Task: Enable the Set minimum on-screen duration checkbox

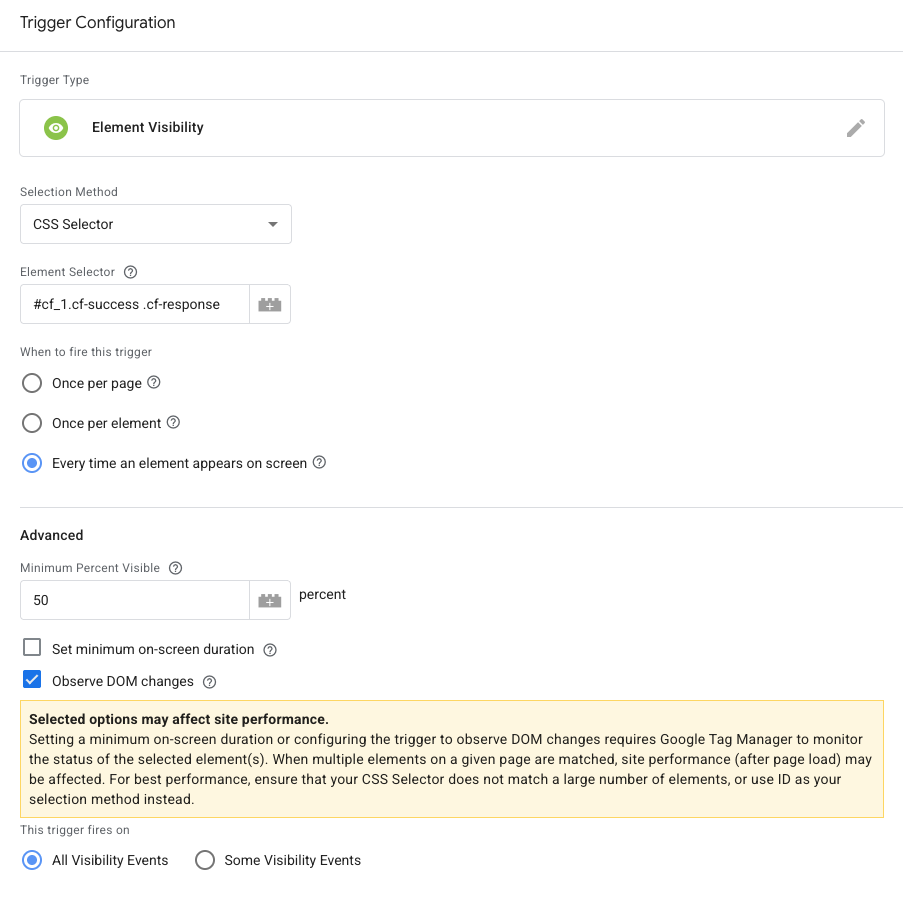Action: coord(32,648)
